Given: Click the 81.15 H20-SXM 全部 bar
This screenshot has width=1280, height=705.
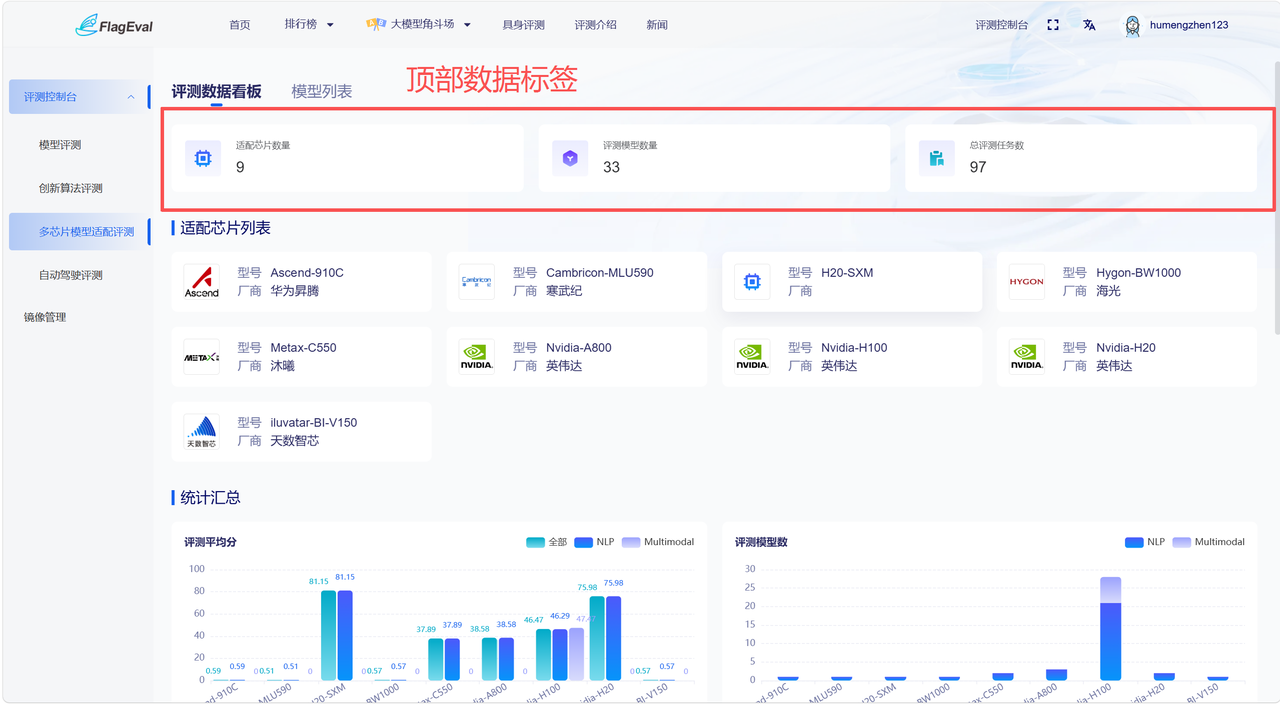Looking at the screenshot, I should (x=328, y=635).
